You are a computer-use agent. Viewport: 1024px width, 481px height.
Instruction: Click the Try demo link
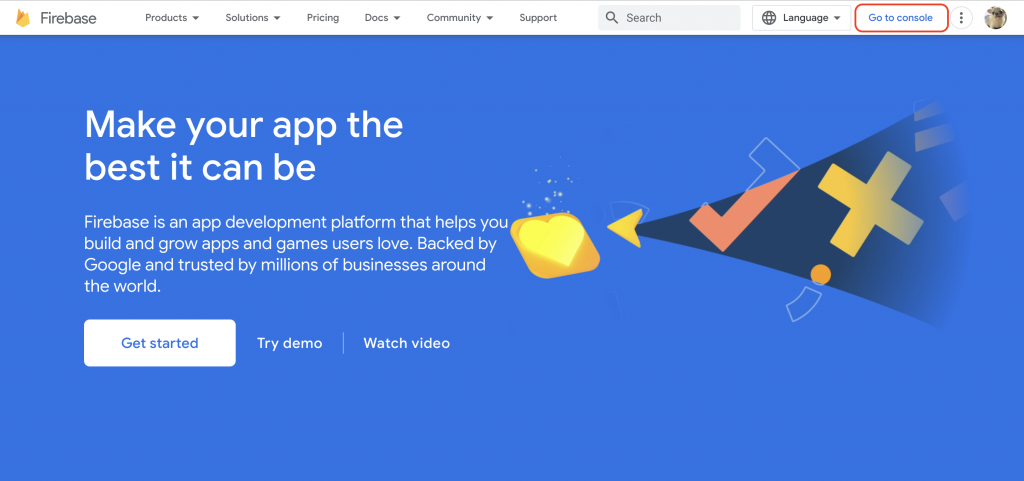tap(289, 343)
